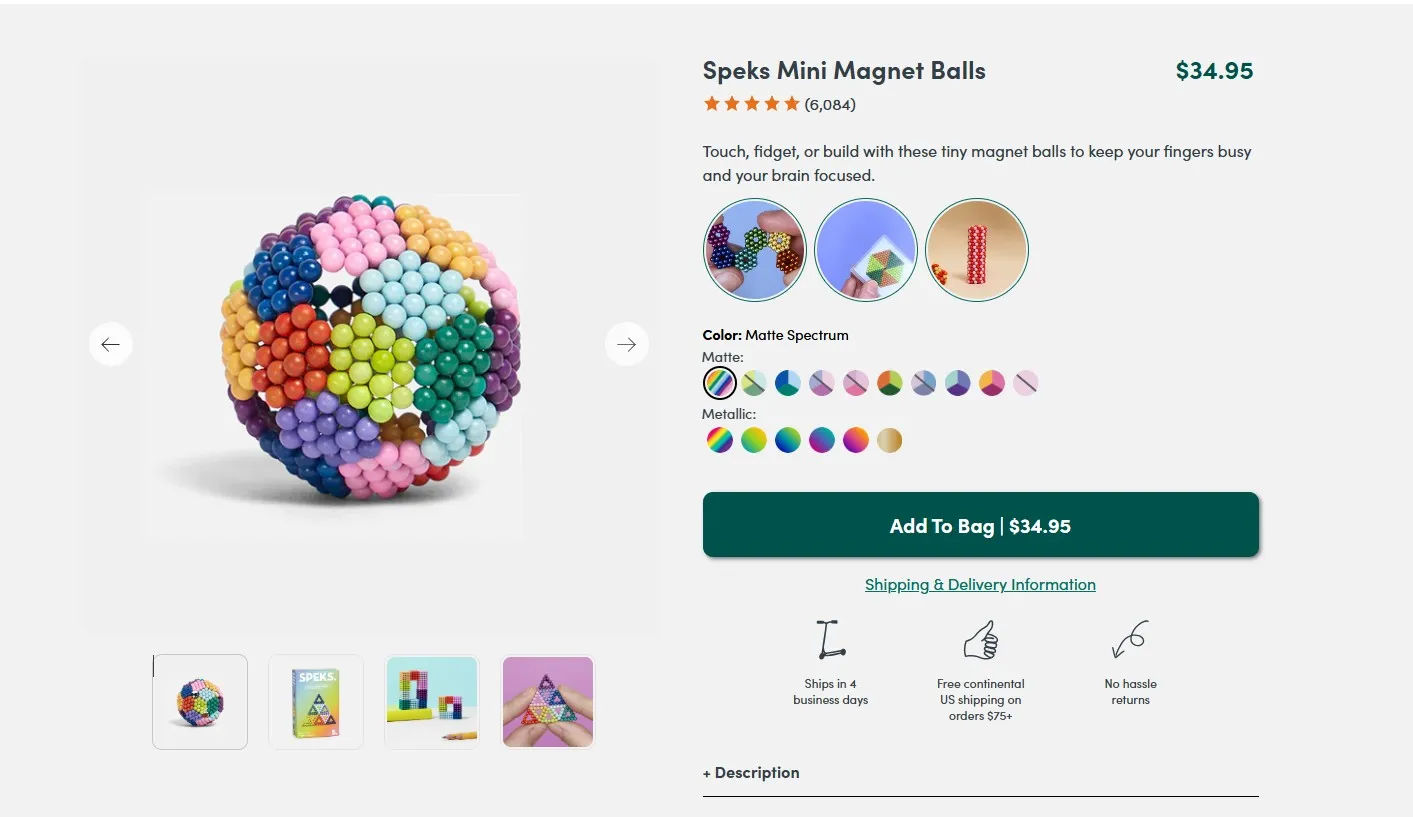Select the gold metallic color option

click(889, 439)
